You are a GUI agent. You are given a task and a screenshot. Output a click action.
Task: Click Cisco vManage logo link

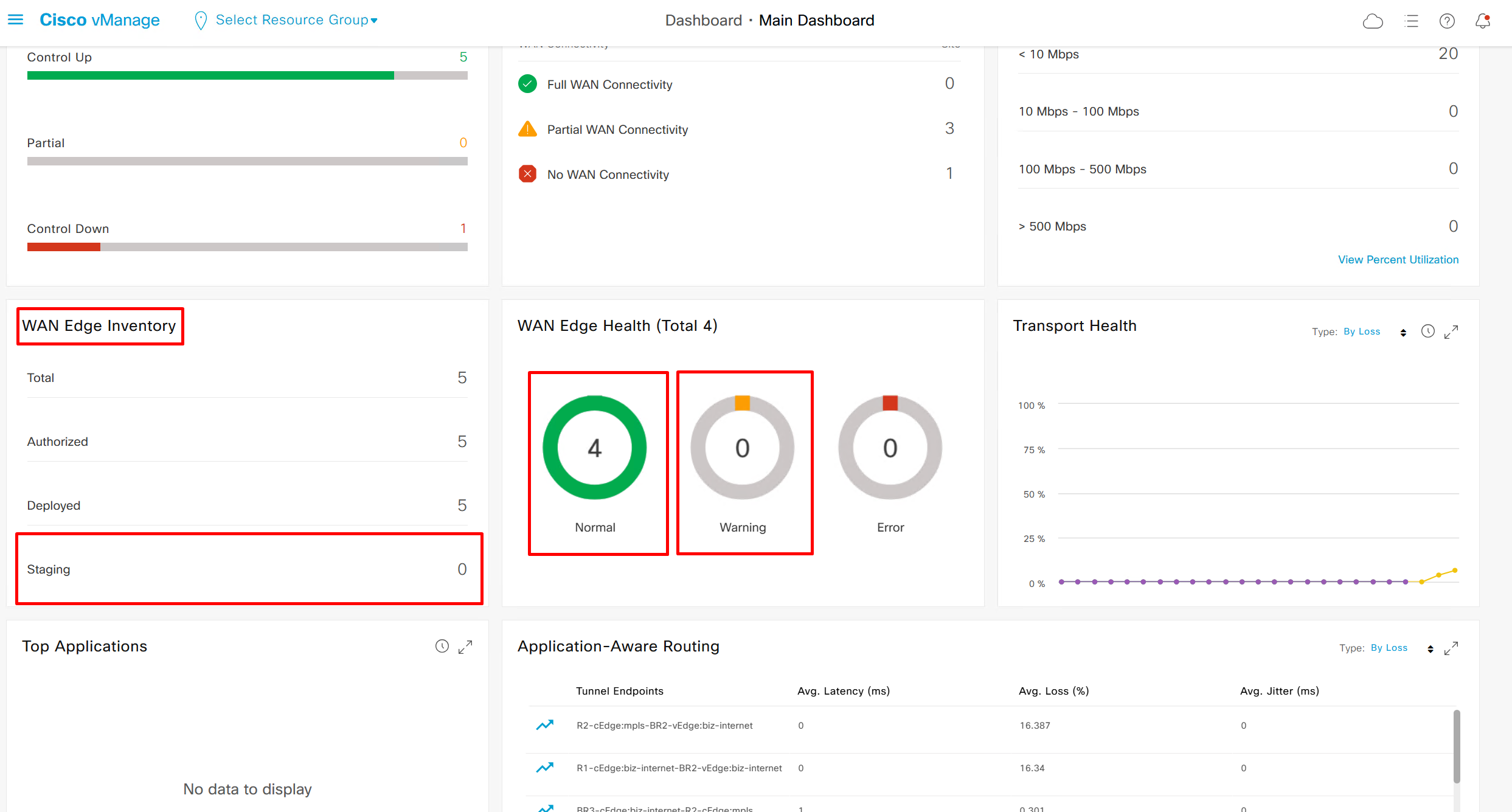(100, 20)
